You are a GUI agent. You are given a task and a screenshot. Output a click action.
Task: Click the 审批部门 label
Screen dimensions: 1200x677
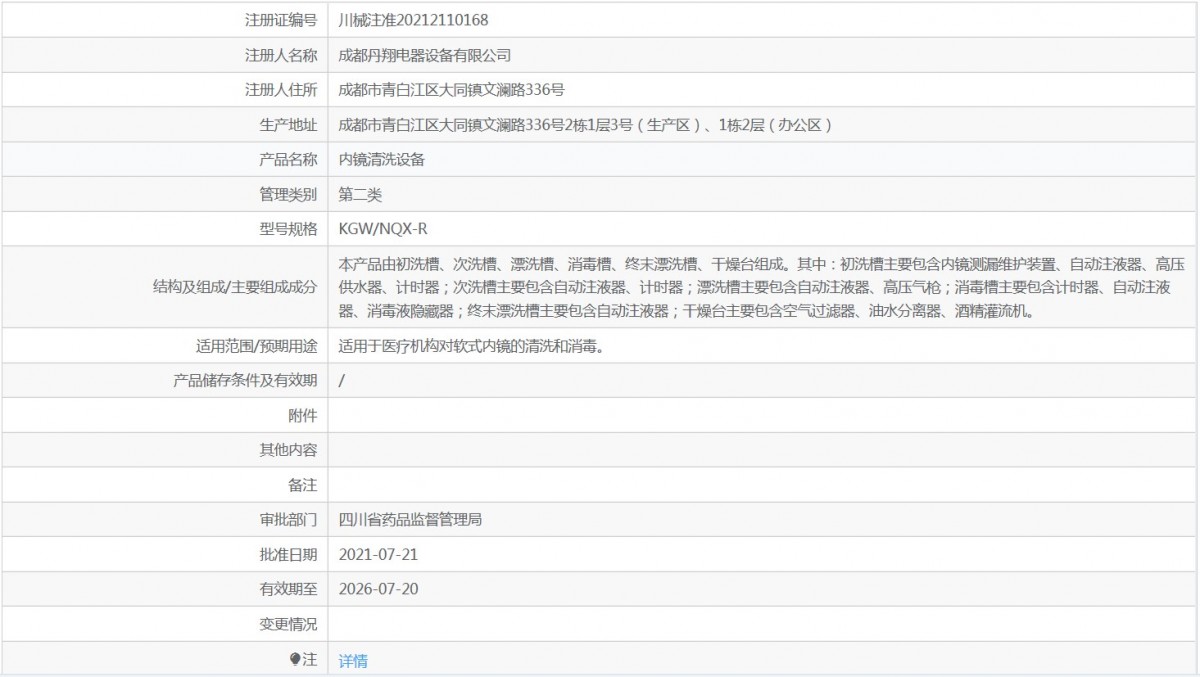288,519
